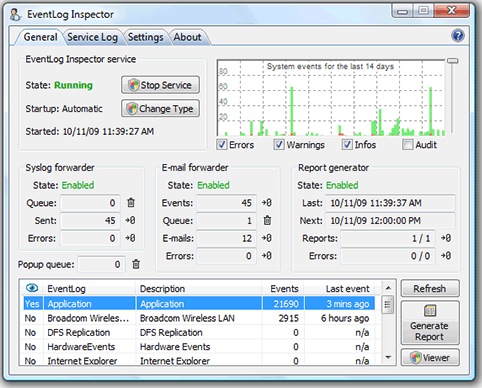
Task: Click the chart scale slider handle
Action: (452, 61)
